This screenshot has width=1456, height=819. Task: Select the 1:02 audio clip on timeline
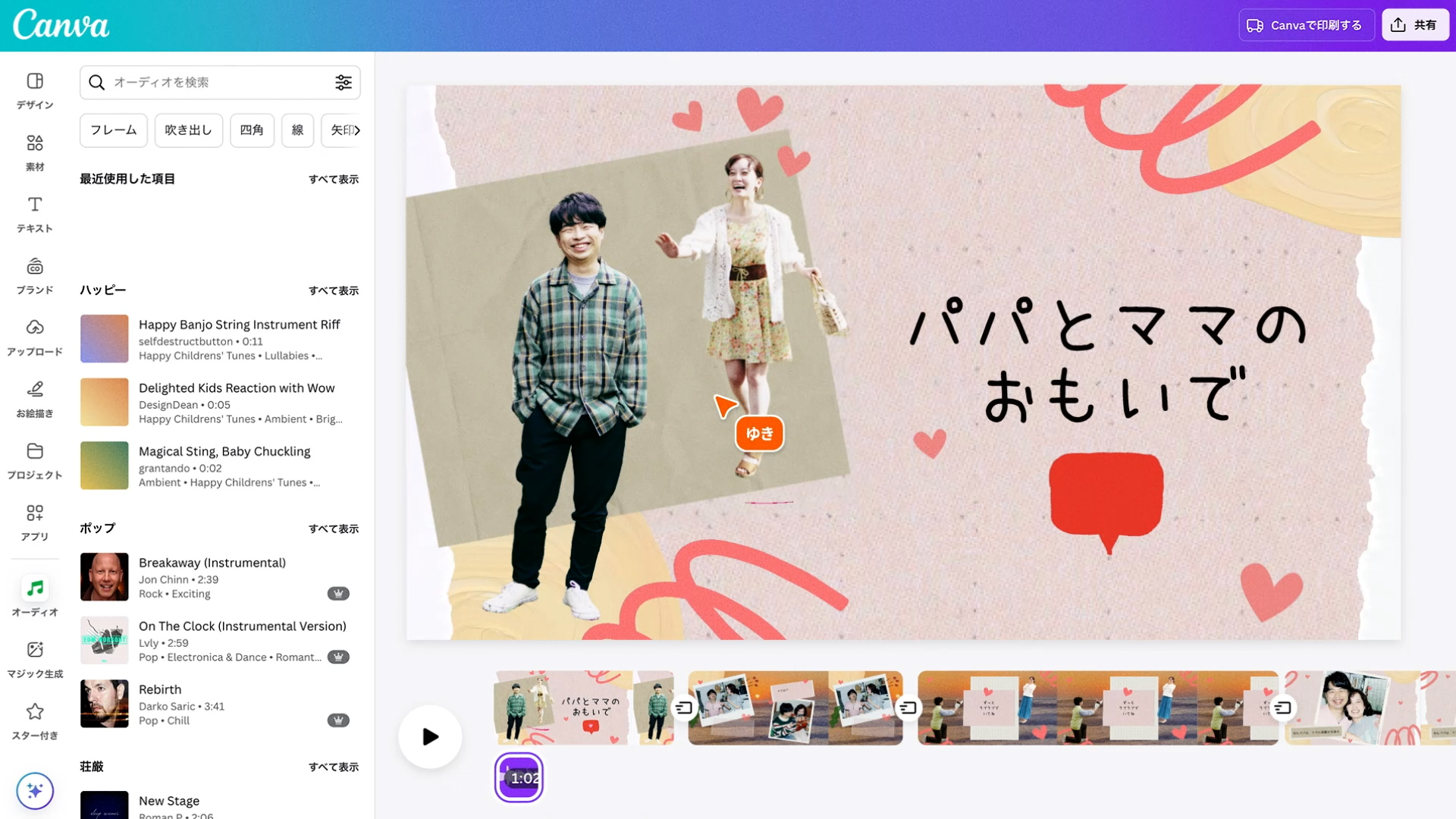pyautogui.click(x=519, y=778)
